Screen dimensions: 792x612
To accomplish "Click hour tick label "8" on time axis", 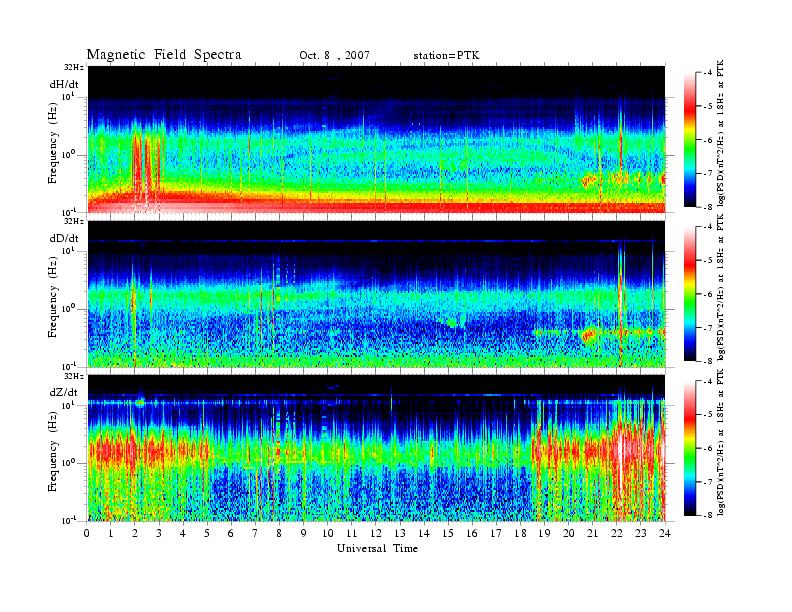I will (x=279, y=533).
